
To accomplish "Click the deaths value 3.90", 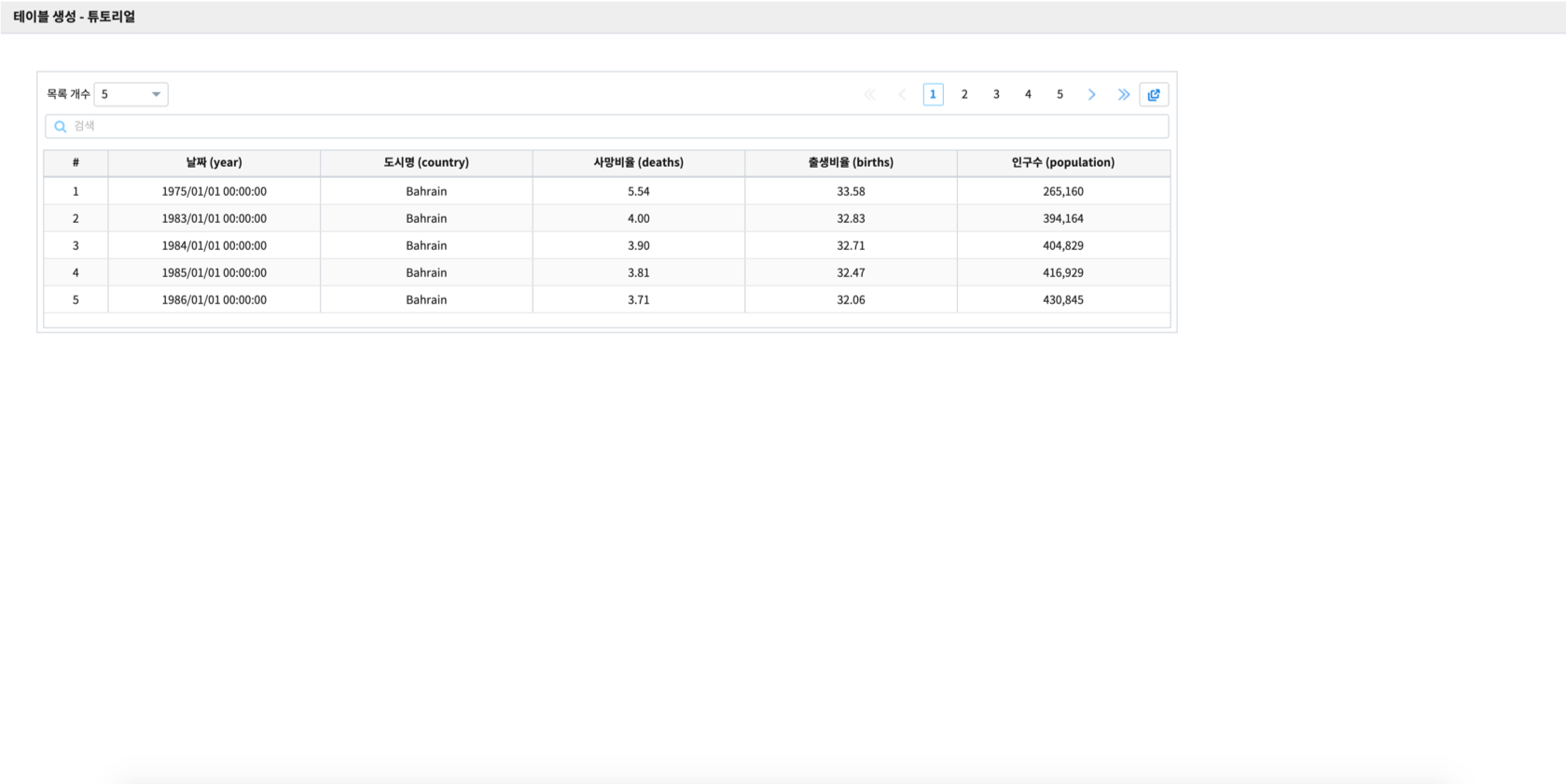I will 639,245.
